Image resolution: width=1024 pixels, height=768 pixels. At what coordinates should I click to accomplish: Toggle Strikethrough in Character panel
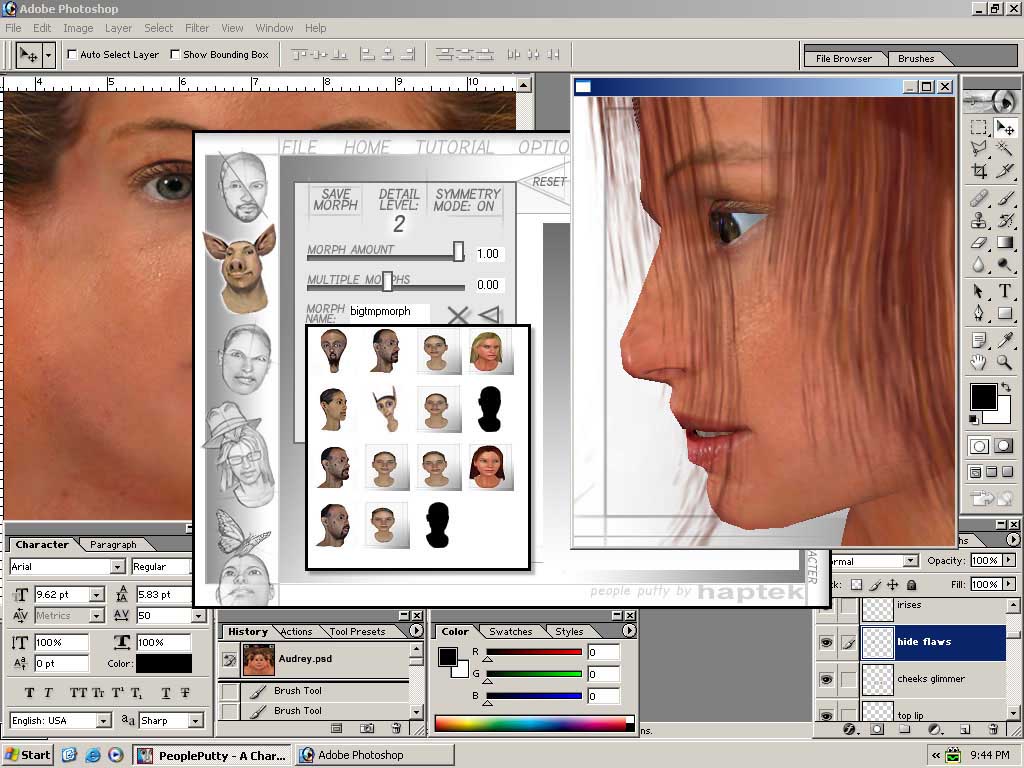[x=185, y=693]
